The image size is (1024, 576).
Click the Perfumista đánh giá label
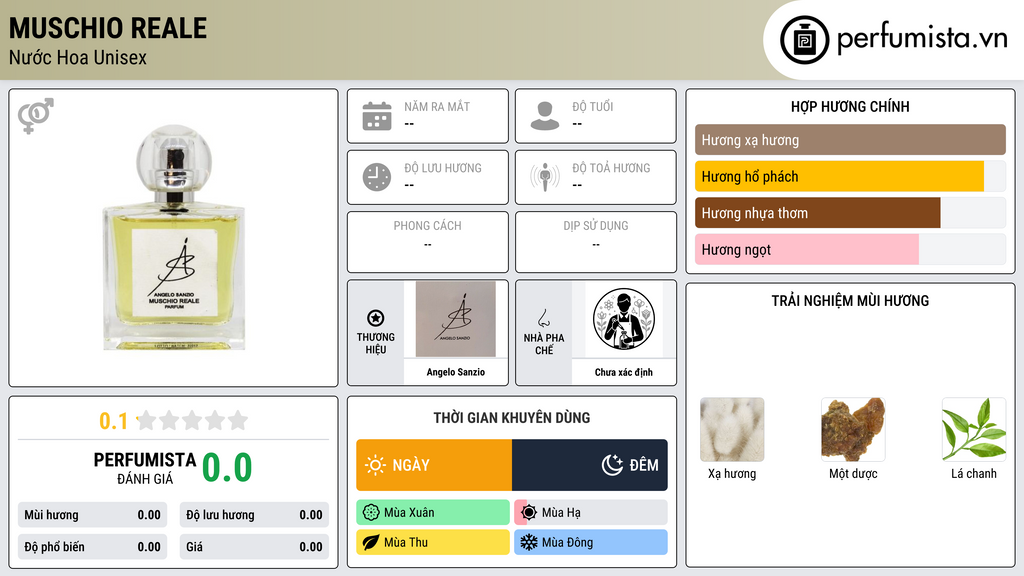pyautogui.click(x=145, y=468)
